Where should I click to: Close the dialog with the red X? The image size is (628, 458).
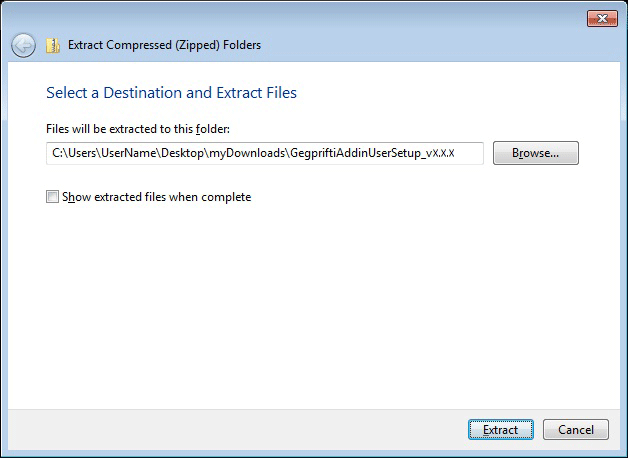(602, 18)
